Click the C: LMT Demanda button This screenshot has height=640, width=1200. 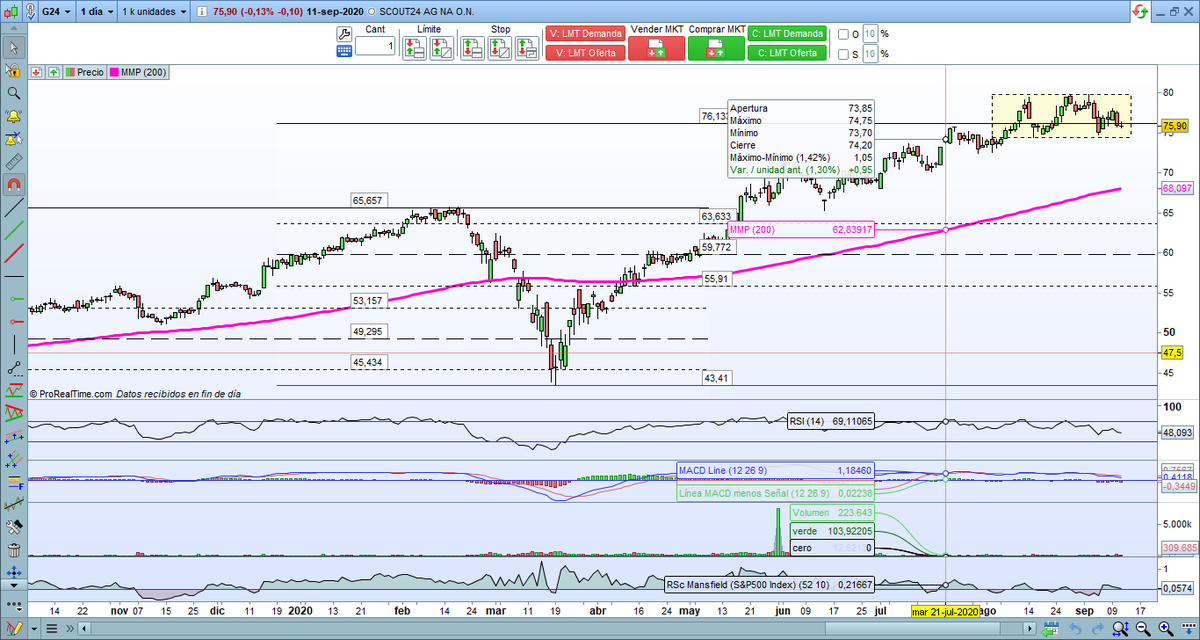[788, 34]
